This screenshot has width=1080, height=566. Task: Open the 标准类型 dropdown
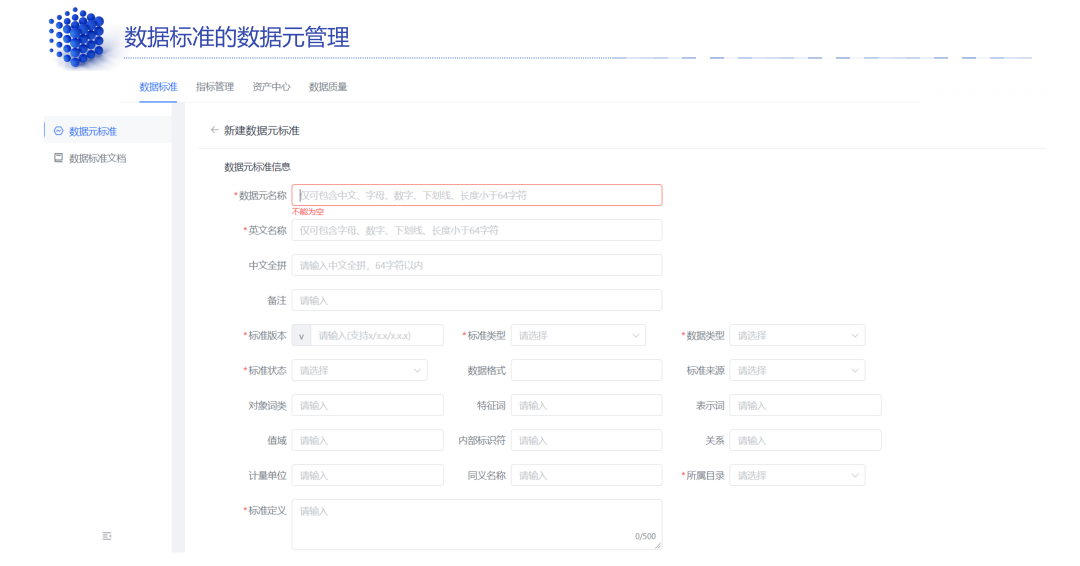[x=579, y=335]
